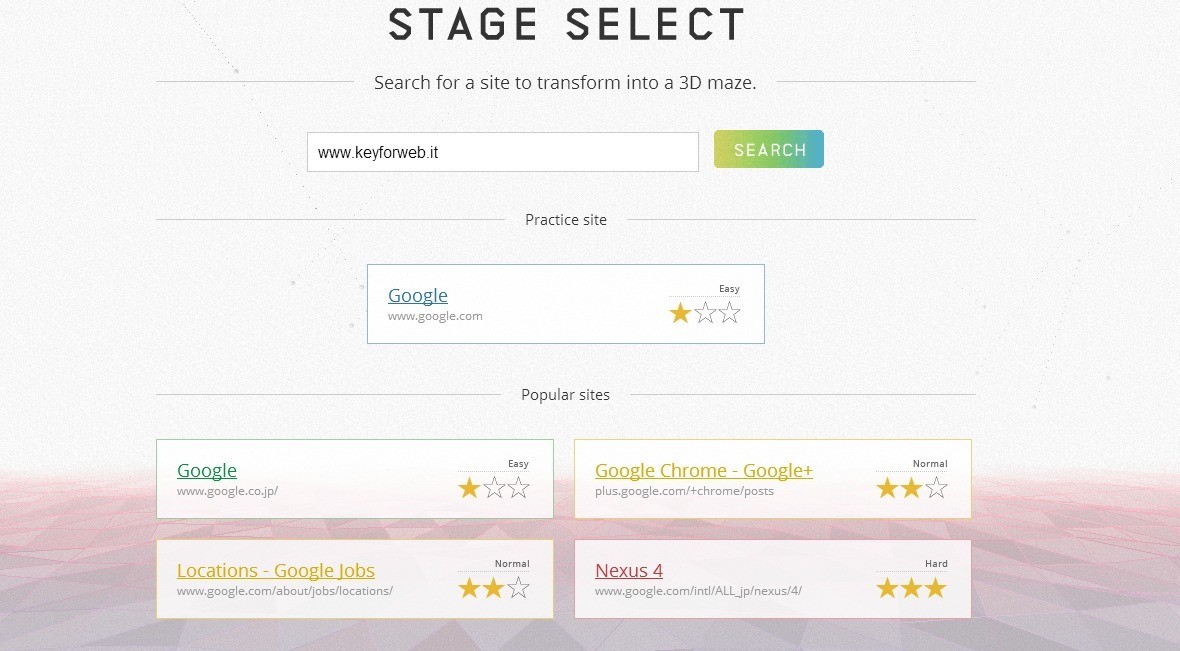The image size is (1180, 651).
Task: Click the empty star on the Google Jobs card
Action: tap(518, 588)
